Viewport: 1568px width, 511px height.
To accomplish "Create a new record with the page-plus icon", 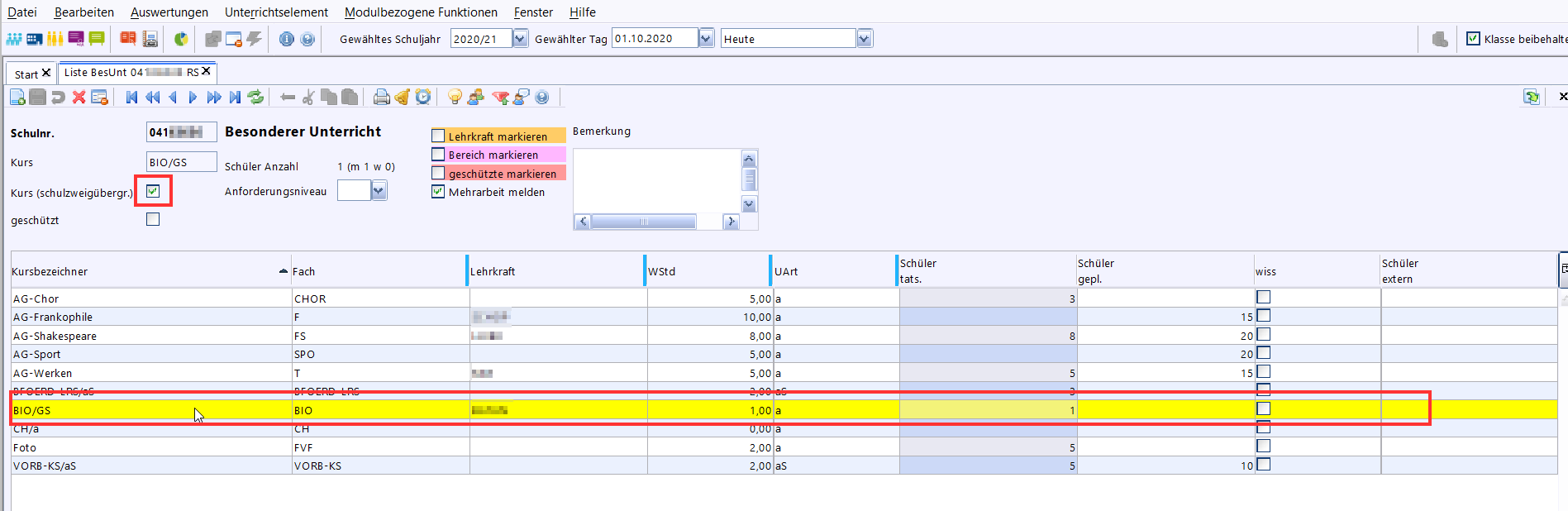I will pos(17,98).
